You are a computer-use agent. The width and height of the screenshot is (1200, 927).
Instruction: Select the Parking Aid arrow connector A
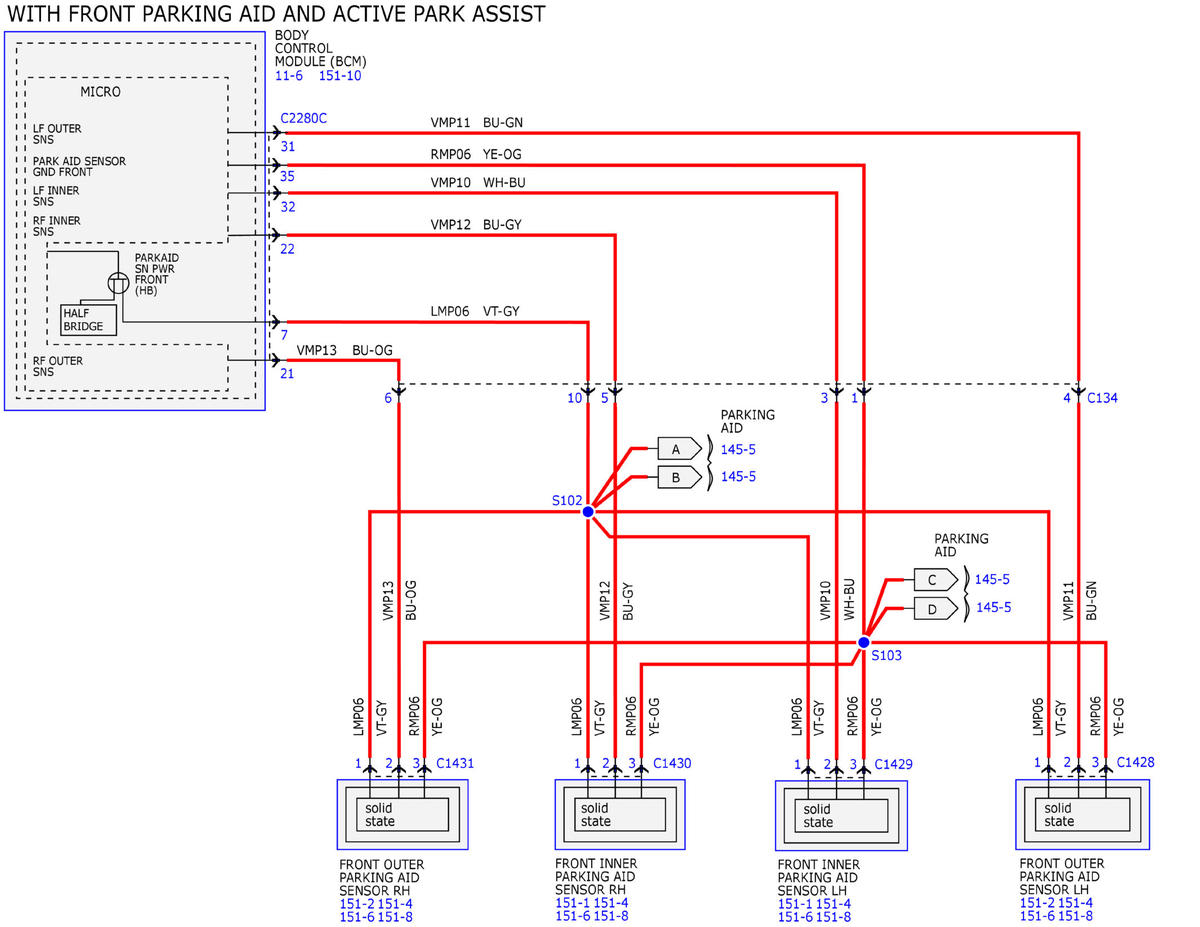pyautogui.click(x=680, y=449)
